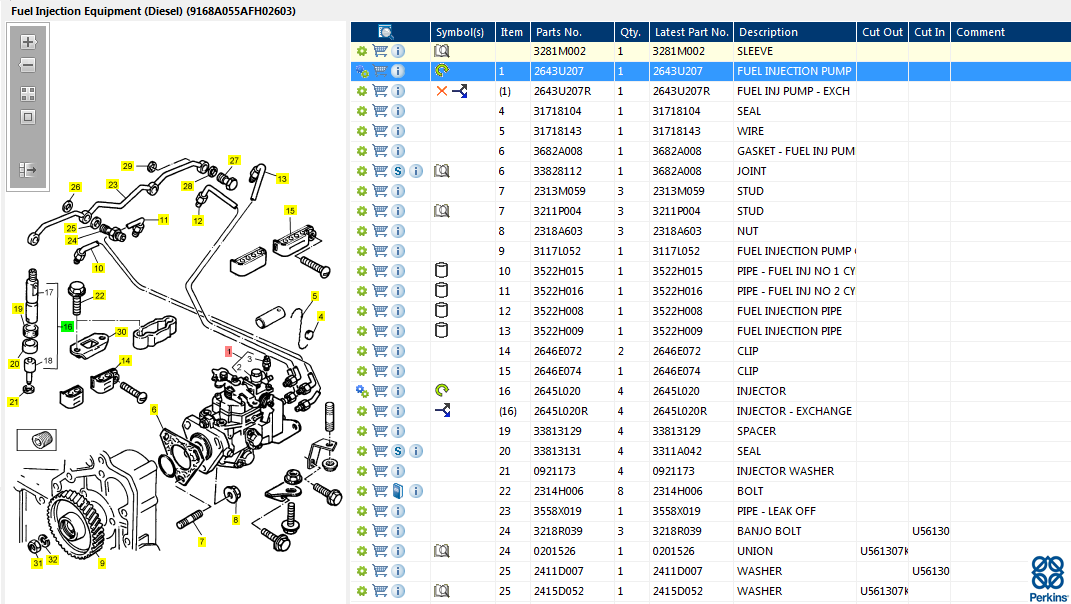
Task: Sort by the Item column header
Action: point(512,32)
